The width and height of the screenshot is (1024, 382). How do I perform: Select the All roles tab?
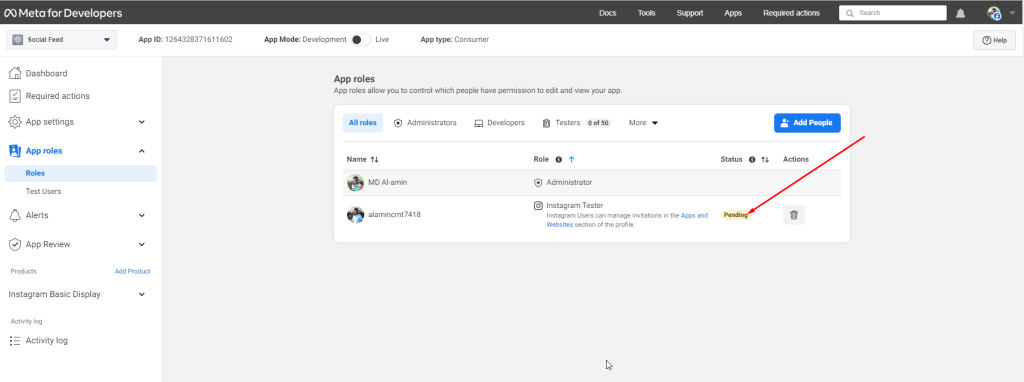tap(362, 123)
